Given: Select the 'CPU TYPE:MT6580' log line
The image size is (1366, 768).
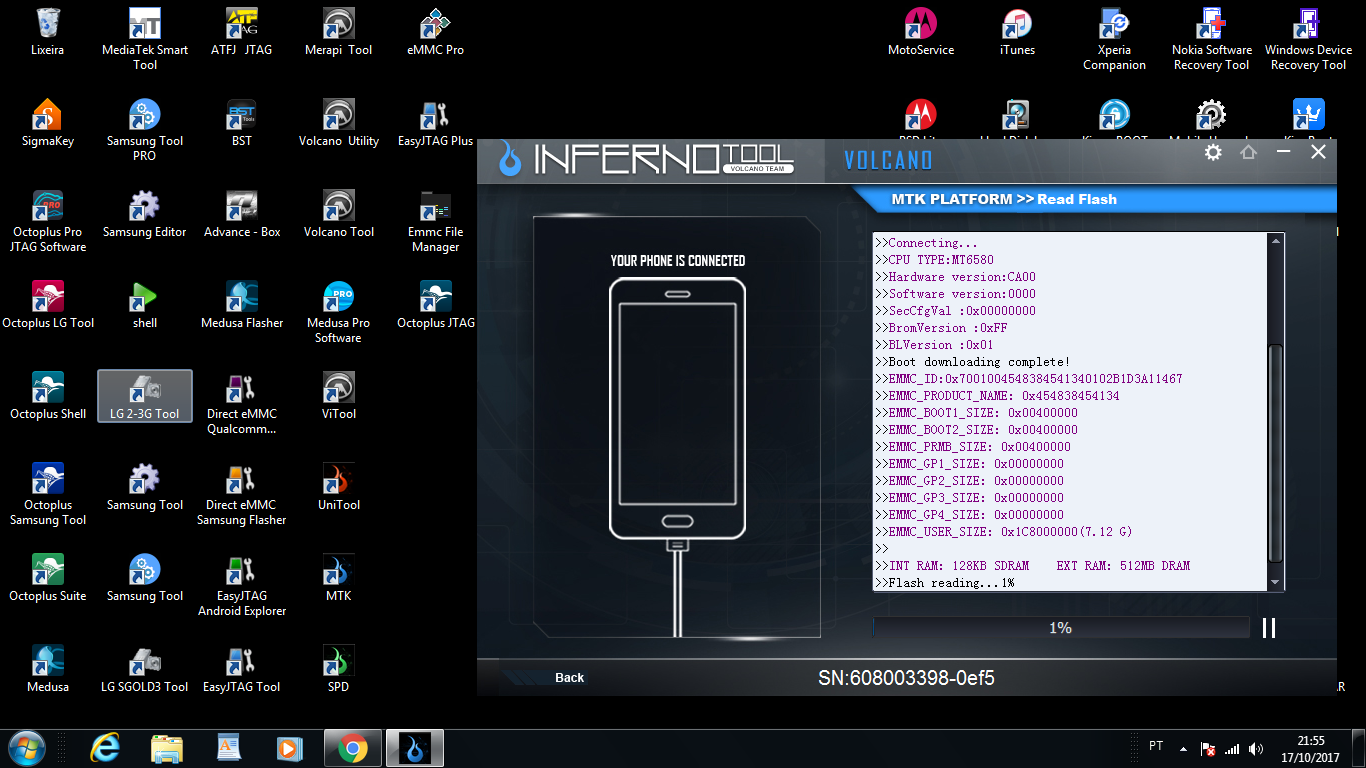Looking at the screenshot, I should pyautogui.click(x=934, y=260).
